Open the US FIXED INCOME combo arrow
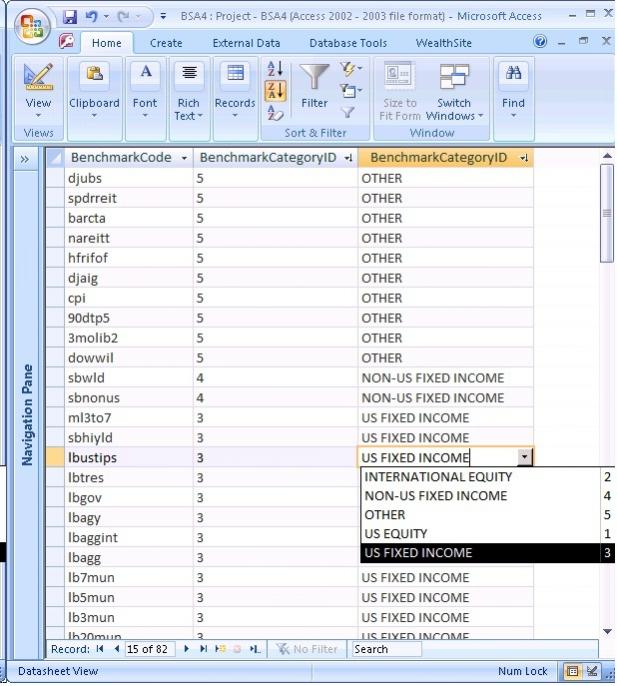The height and width of the screenshot is (686, 617). 524,458
